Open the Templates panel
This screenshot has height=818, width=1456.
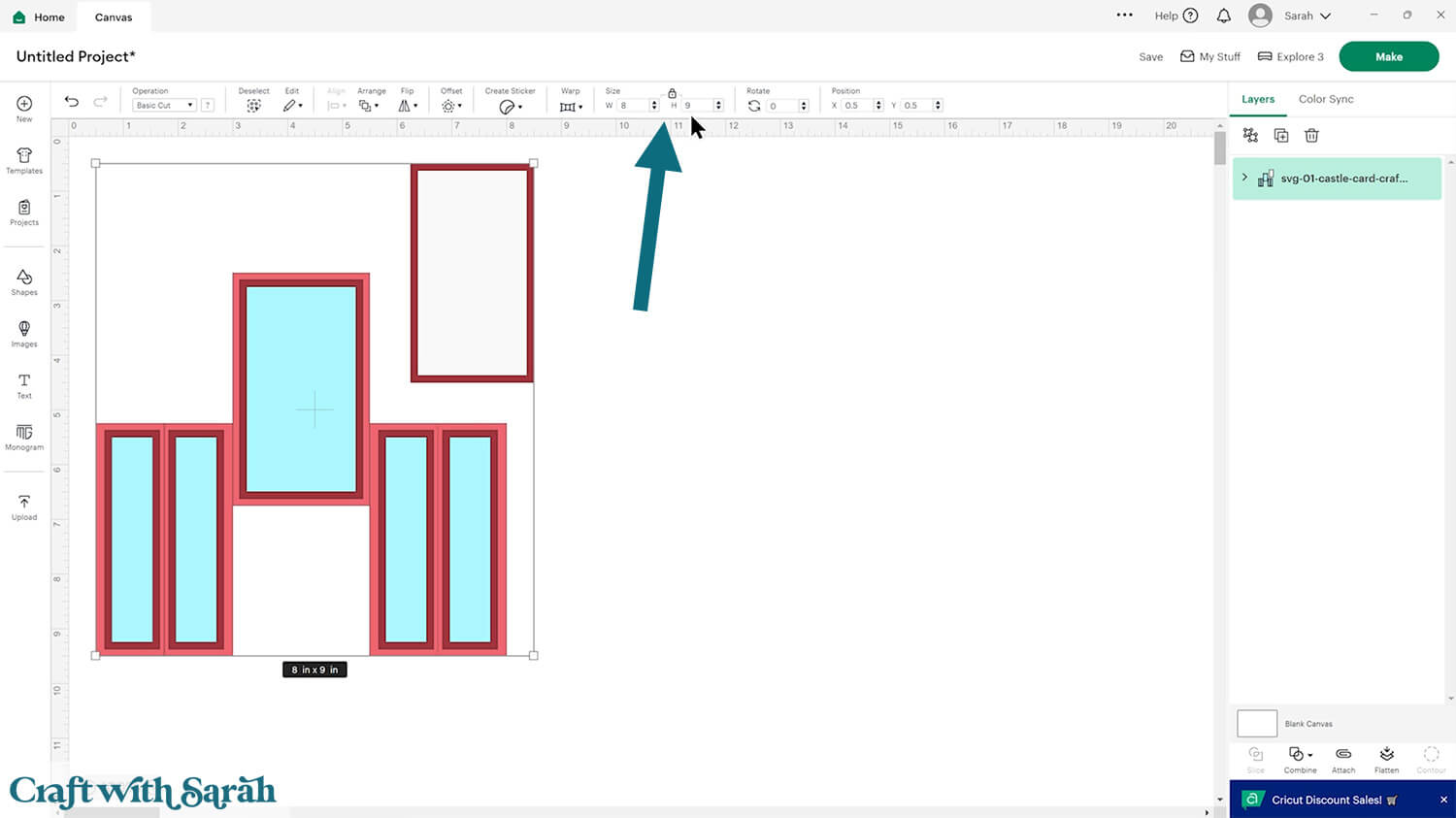point(24,161)
